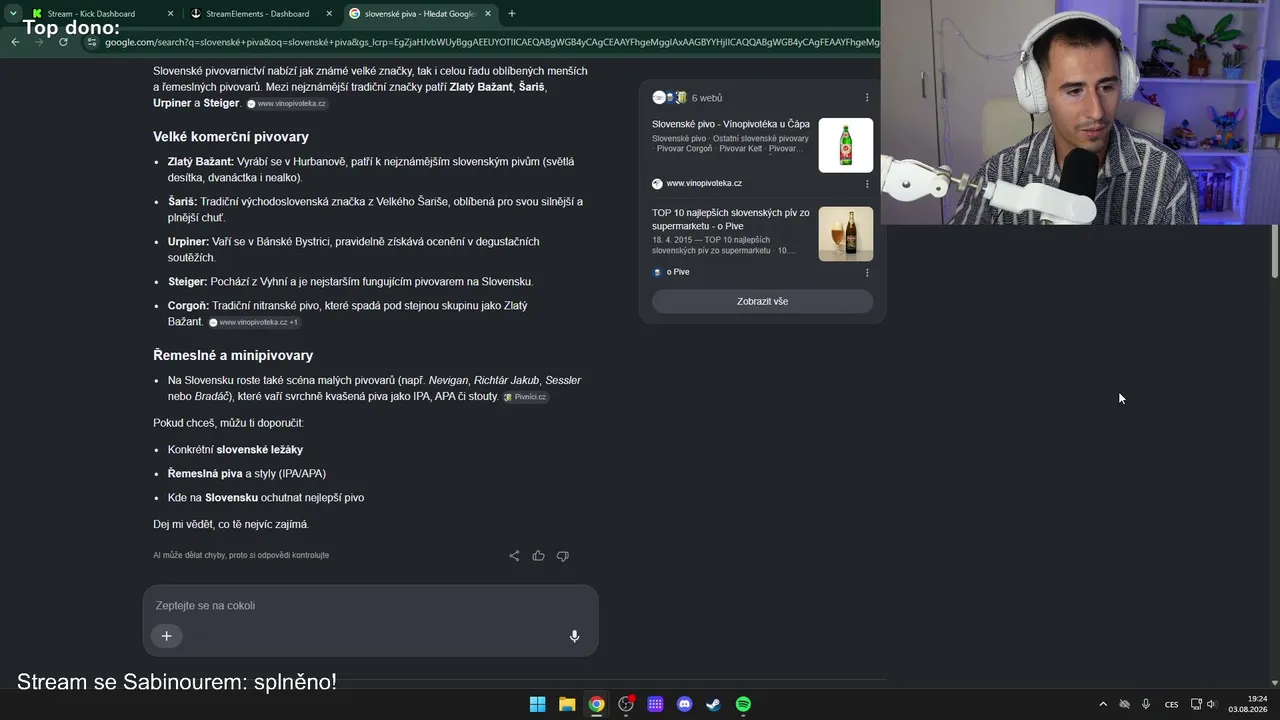Image resolution: width=1280 pixels, height=720 pixels.
Task: Start voice input with the microphone icon
Action: pyautogui.click(x=574, y=636)
